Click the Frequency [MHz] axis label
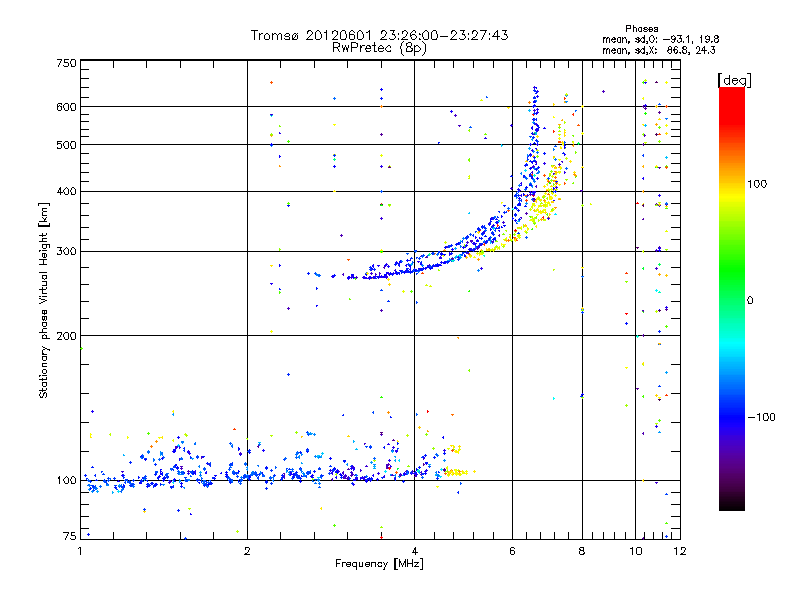This screenshot has height=600, width=800. click(379, 564)
